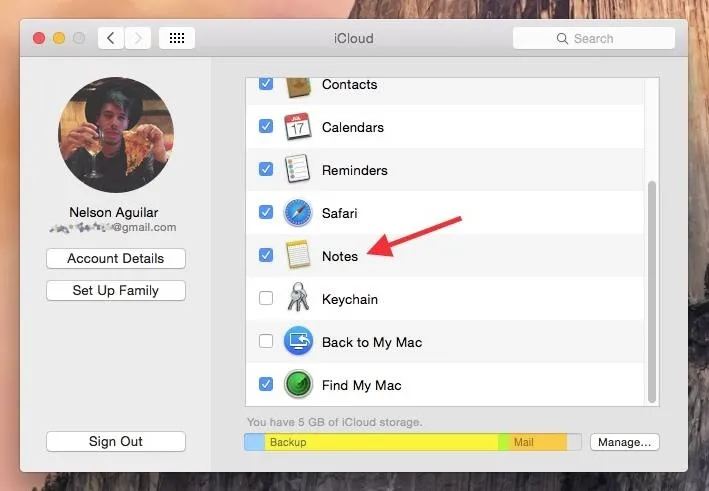
Task: Click the profile photo of Nelson Aguilar
Action: 116,135
